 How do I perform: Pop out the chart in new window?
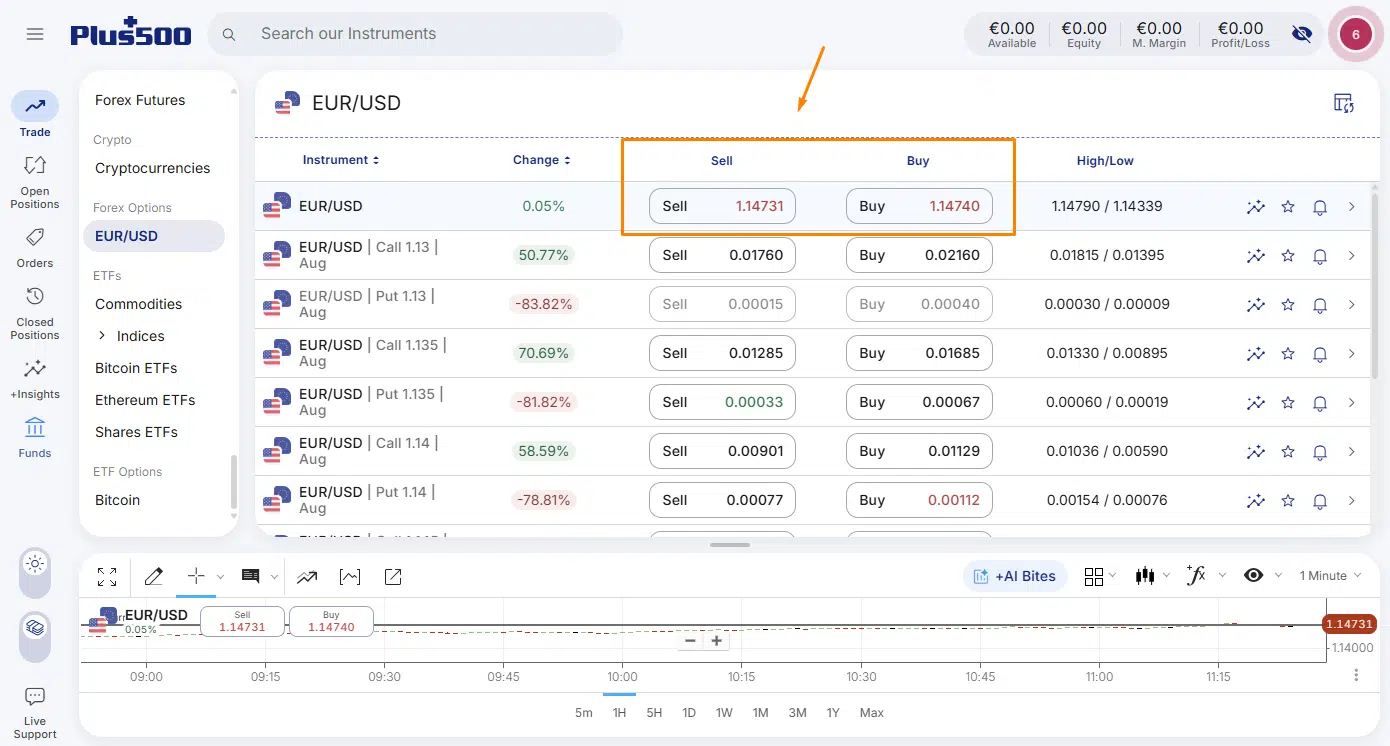point(393,577)
